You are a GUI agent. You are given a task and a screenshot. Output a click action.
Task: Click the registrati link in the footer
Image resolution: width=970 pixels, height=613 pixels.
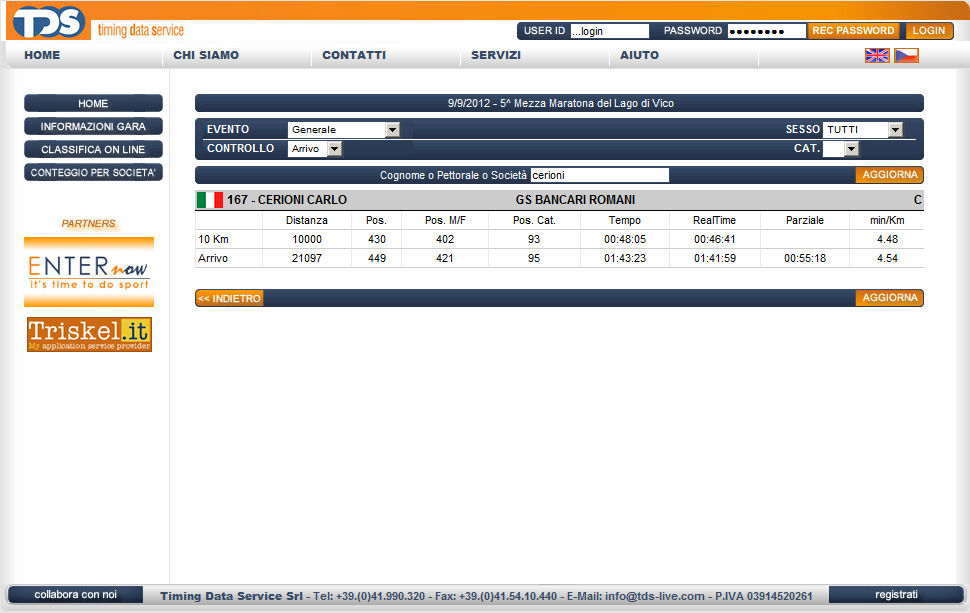pos(895,594)
